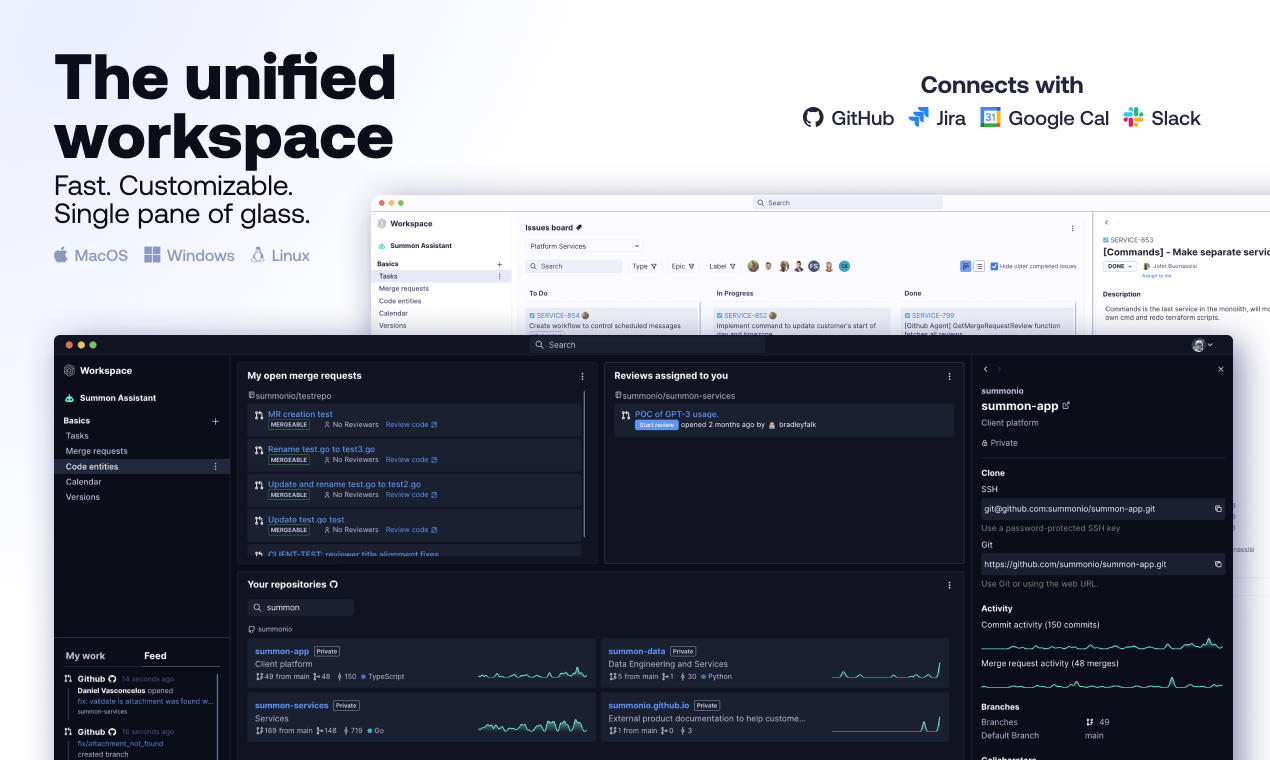Open fix/attachment_not_found feed link
The width and height of the screenshot is (1270, 760).
(120, 743)
